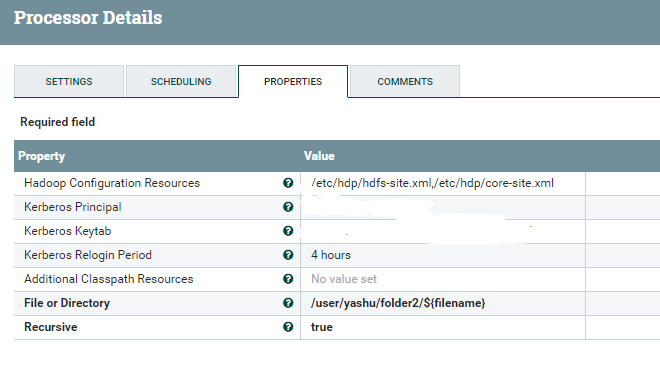Show help icon for Kerberos Principal

[288, 207]
